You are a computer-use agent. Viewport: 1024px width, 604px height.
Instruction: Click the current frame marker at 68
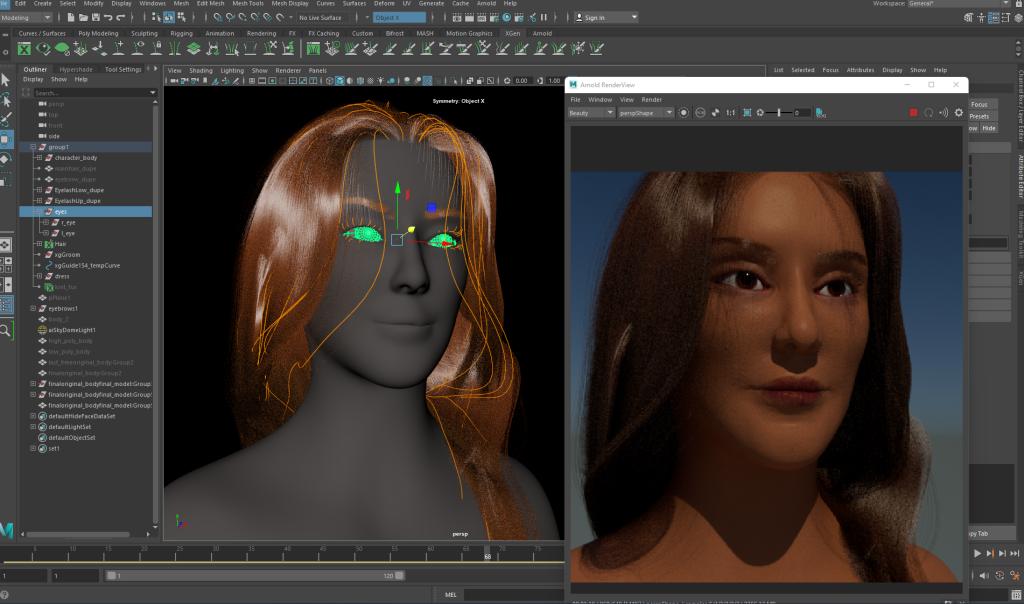coord(487,554)
